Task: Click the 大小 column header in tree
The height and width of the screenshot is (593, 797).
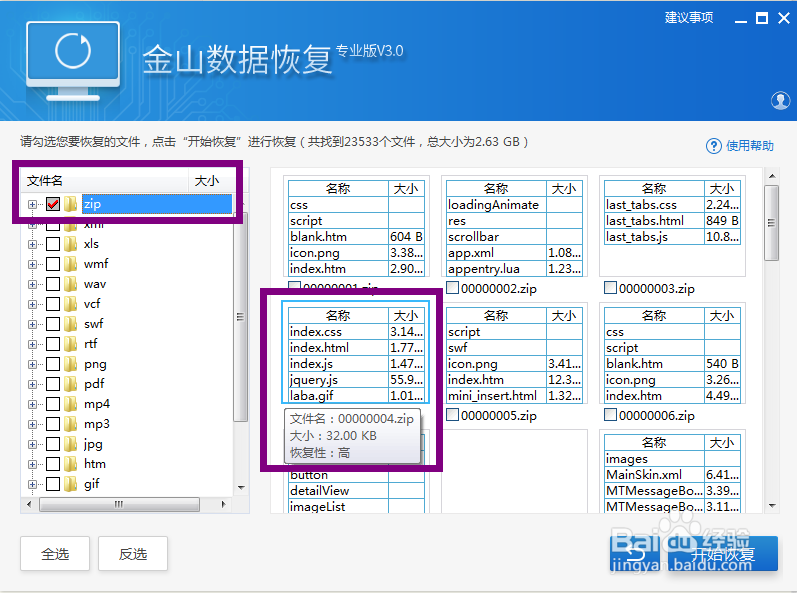Action: (211, 180)
